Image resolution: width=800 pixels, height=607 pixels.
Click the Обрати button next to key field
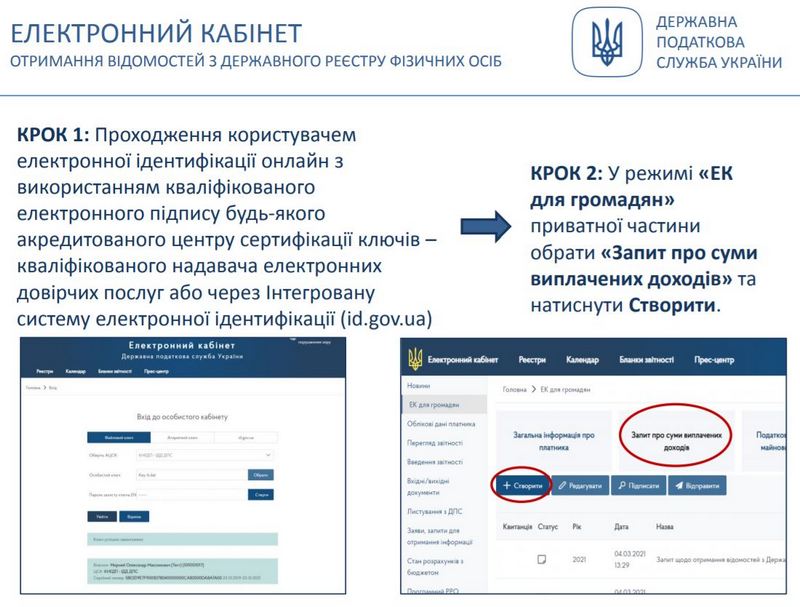[259, 474]
